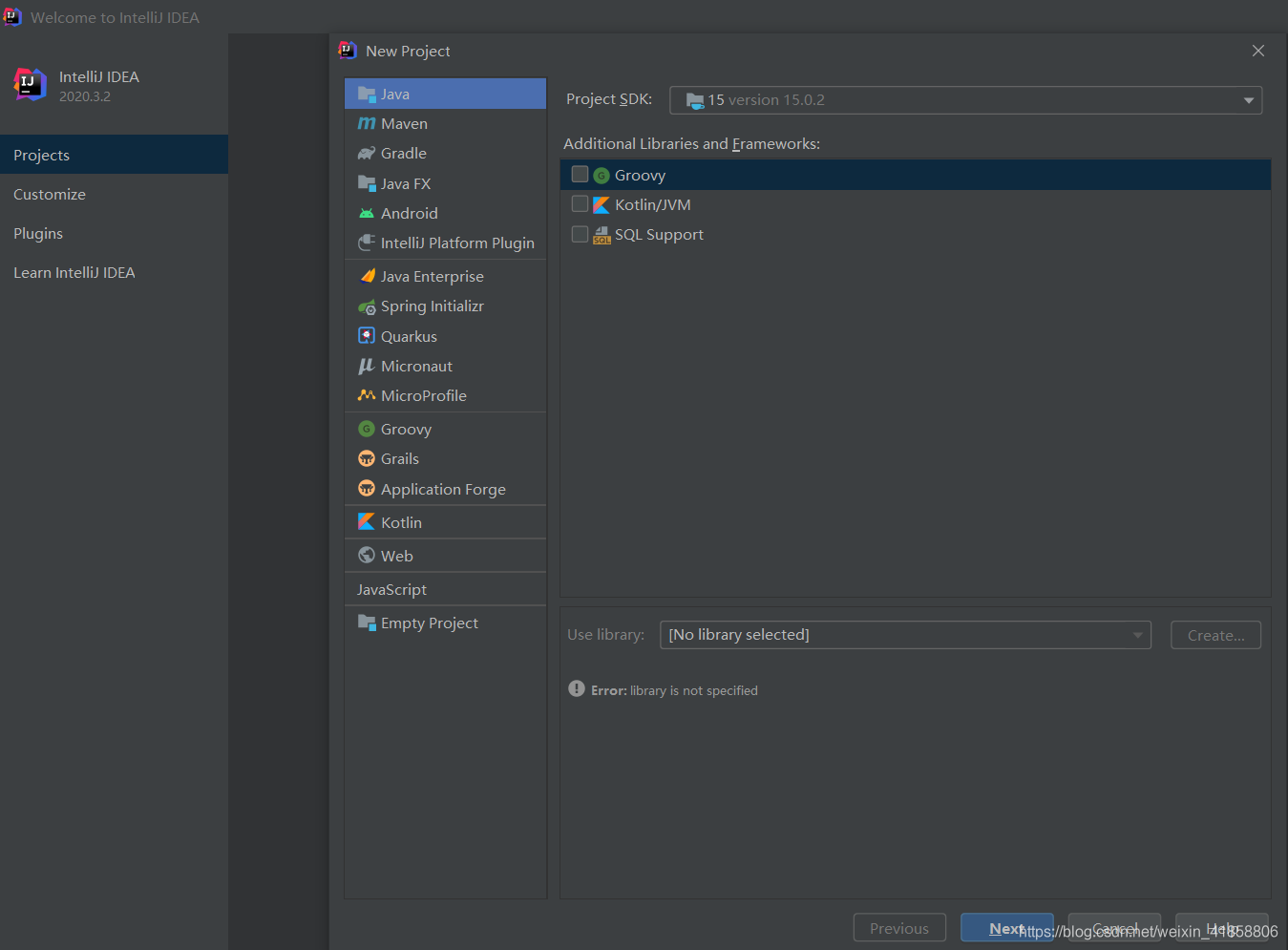Viewport: 1288px width, 950px height.
Task: Enable the Groovy framework checkbox
Action: click(x=580, y=174)
